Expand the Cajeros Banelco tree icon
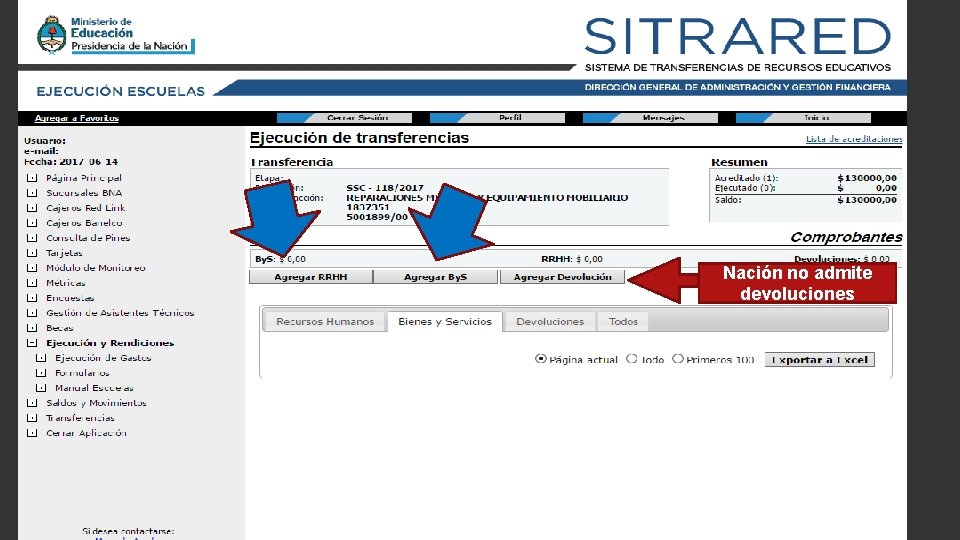960x540 pixels. coord(32,223)
